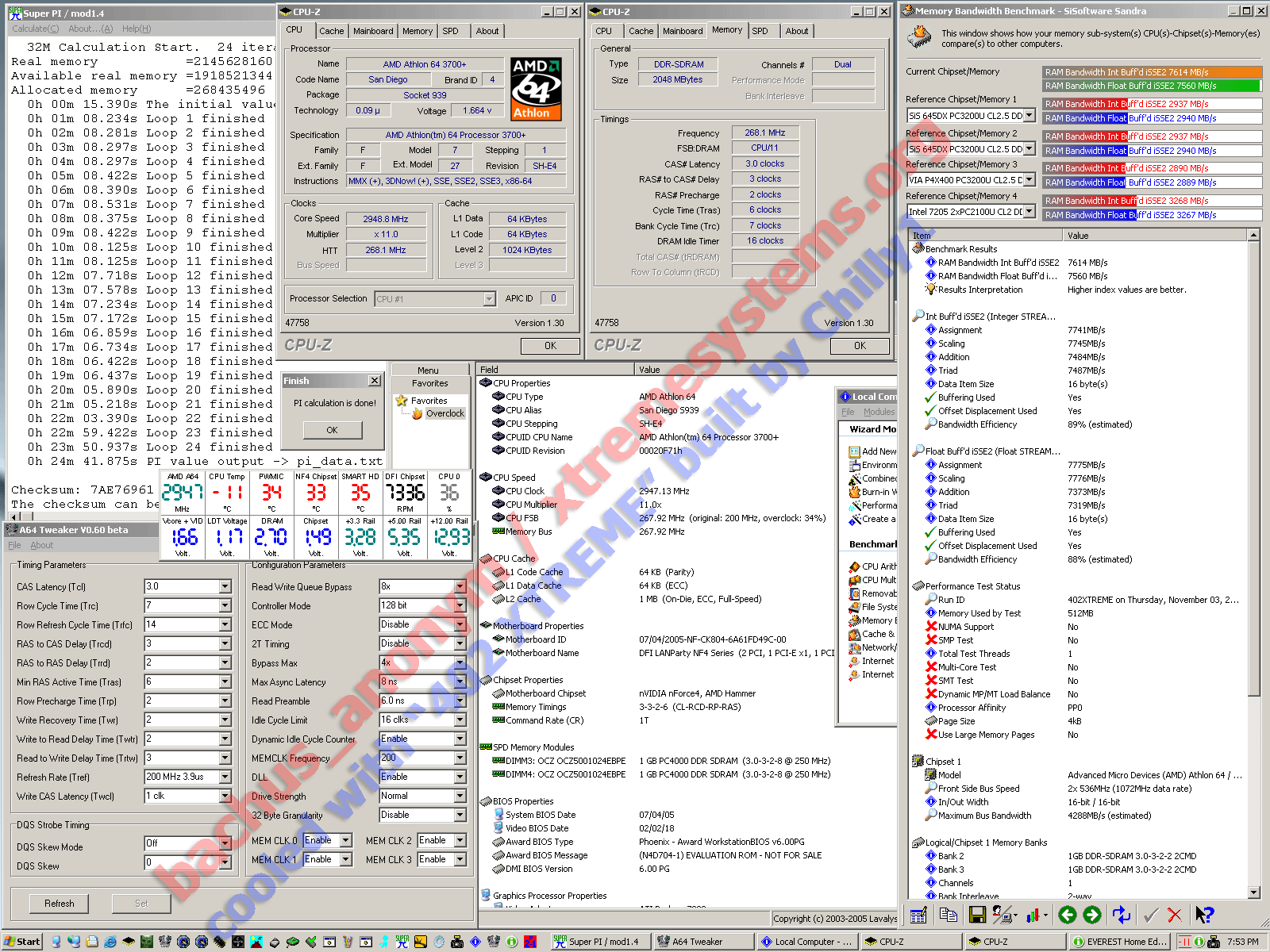The image size is (1270, 952).
Task: Switch to the About tab in right CPU-Z
Action: coord(797,31)
